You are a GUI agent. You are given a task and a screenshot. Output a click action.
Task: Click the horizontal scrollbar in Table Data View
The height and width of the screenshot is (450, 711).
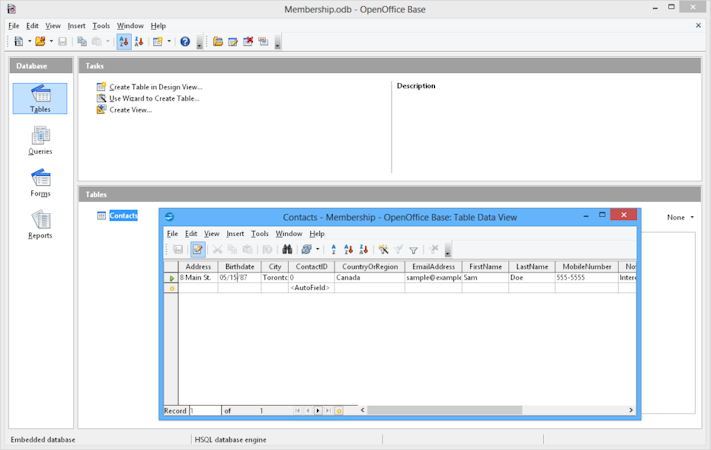pos(445,410)
